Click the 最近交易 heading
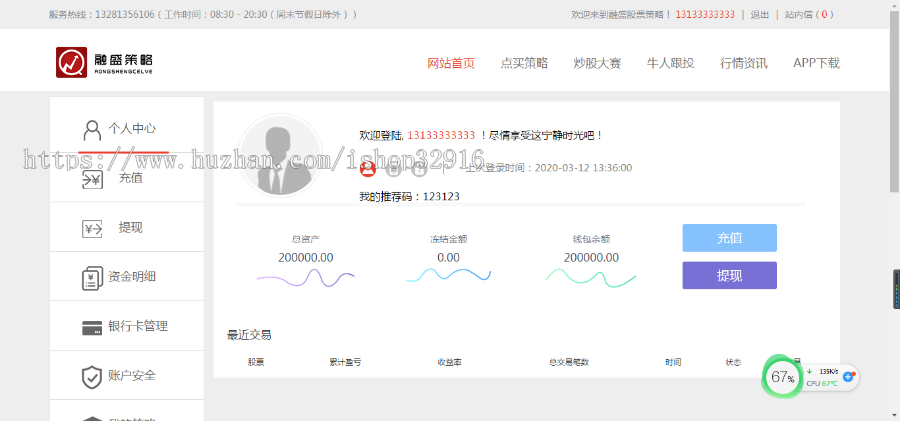The image size is (900, 421). [x=249, y=335]
